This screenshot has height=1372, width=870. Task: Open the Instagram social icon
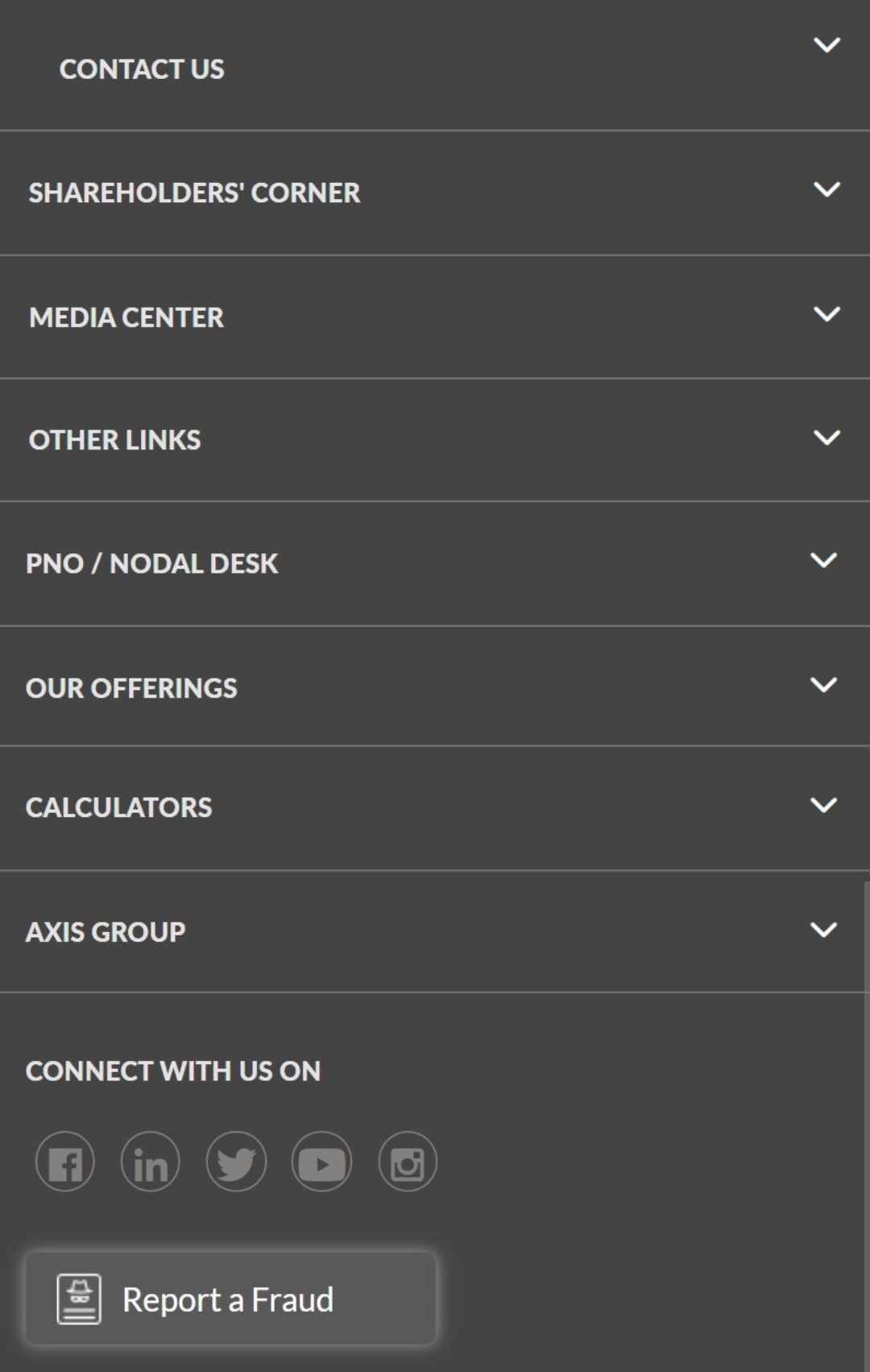(408, 1162)
